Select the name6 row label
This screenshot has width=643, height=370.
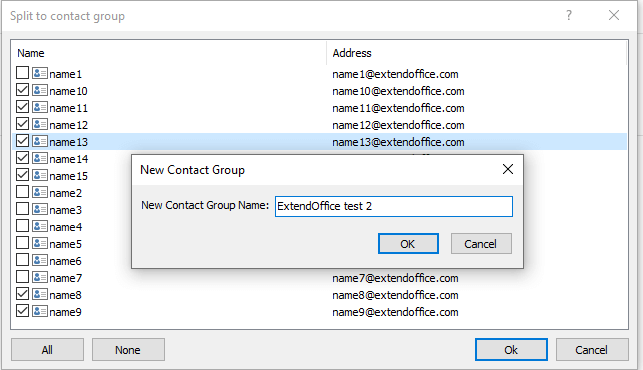[x=66, y=261]
